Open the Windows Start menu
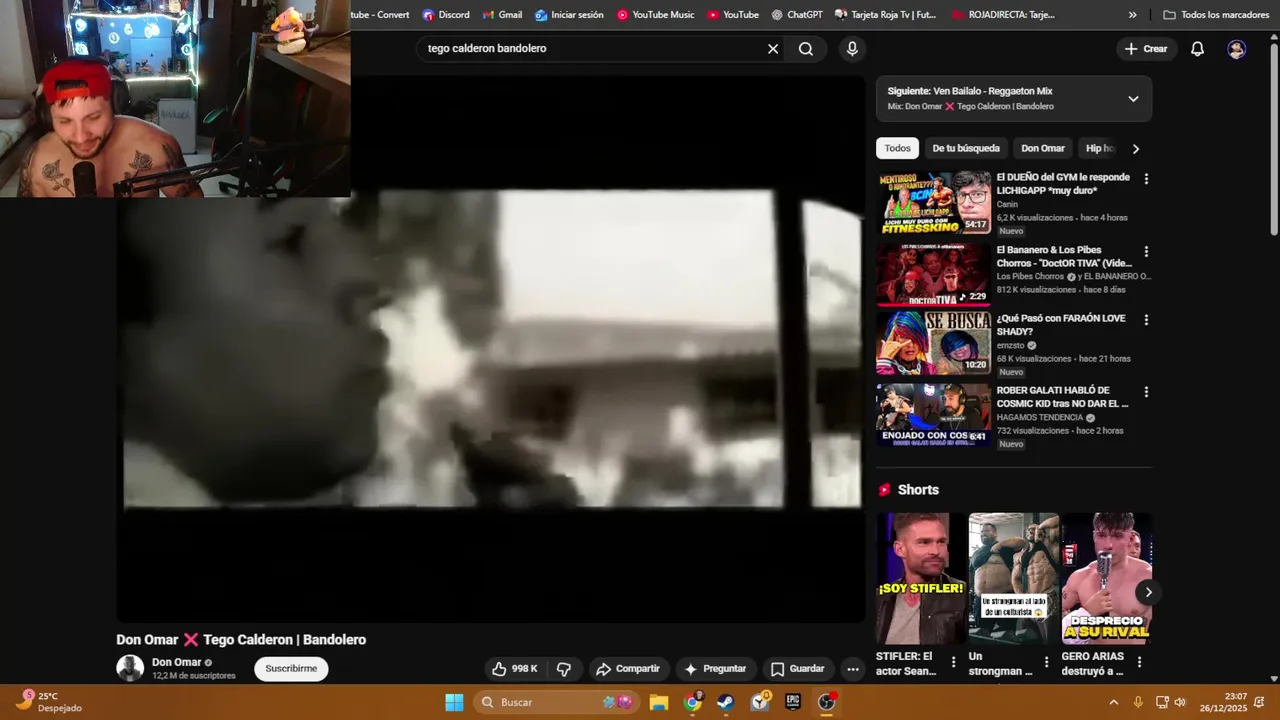Image resolution: width=1280 pixels, height=720 pixels. pyautogui.click(x=454, y=702)
